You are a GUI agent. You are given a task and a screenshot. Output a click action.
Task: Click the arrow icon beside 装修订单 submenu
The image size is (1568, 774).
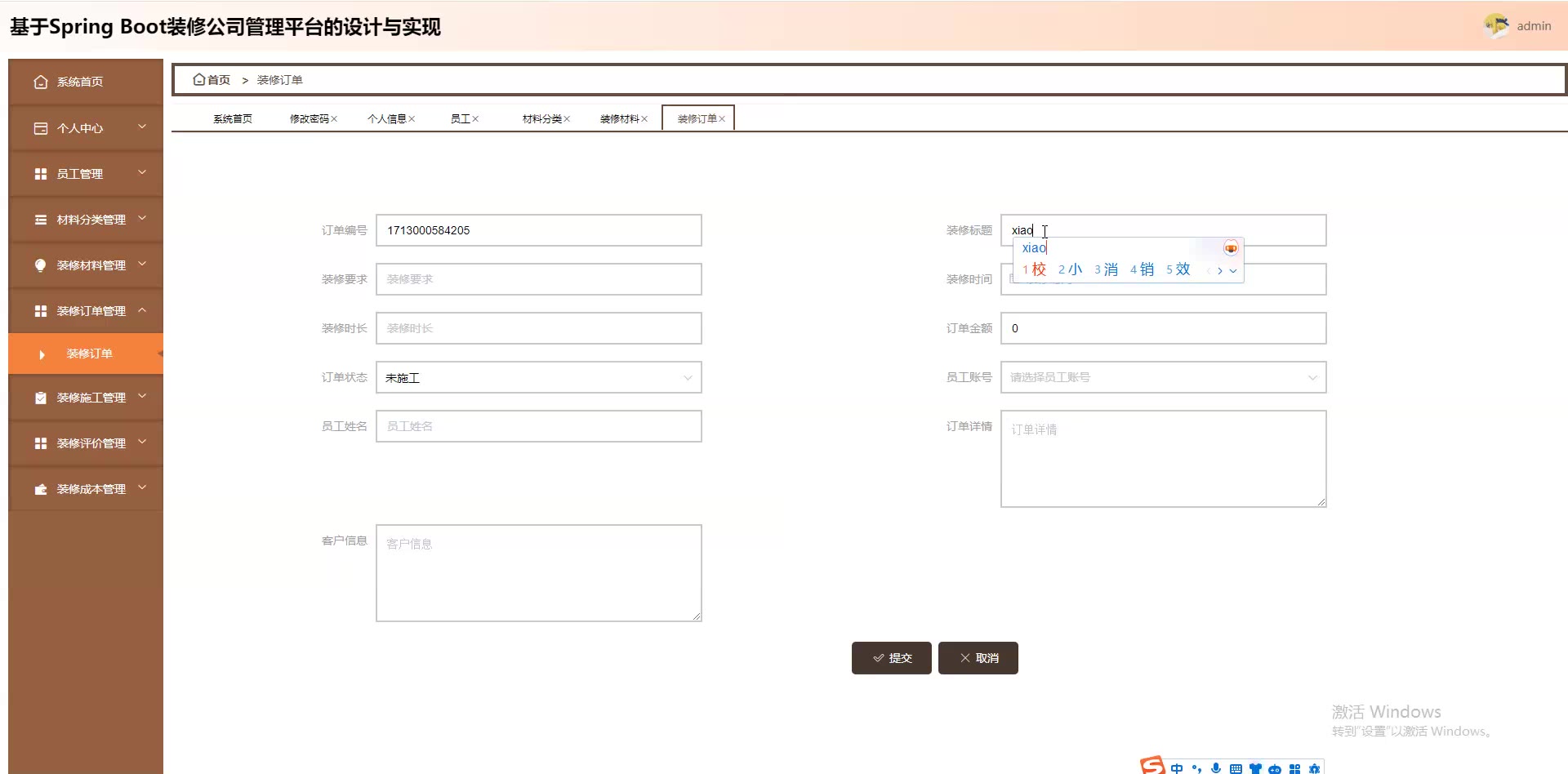[x=42, y=354]
